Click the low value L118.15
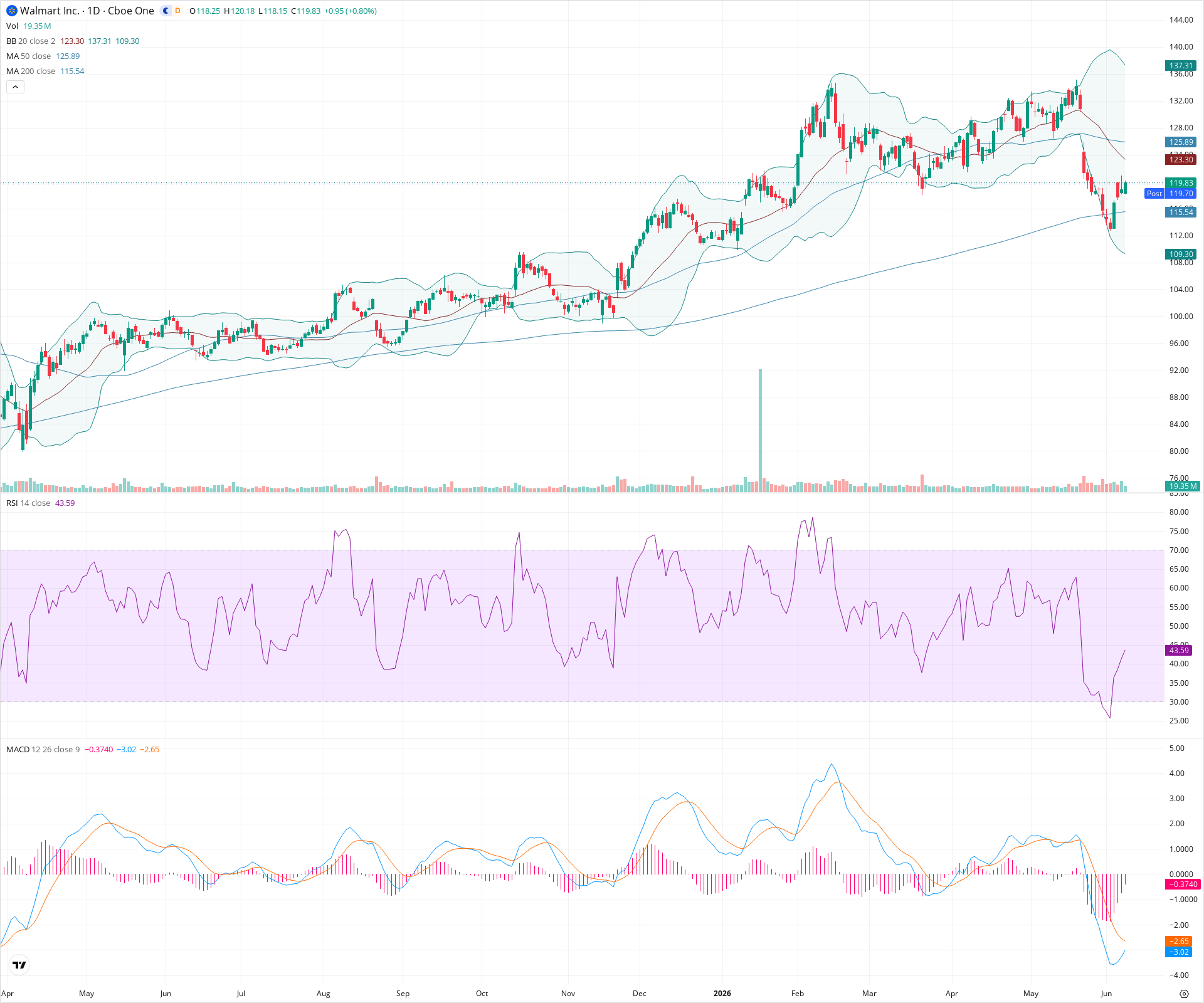Screen dimensions: 1204x1003 click(x=273, y=11)
